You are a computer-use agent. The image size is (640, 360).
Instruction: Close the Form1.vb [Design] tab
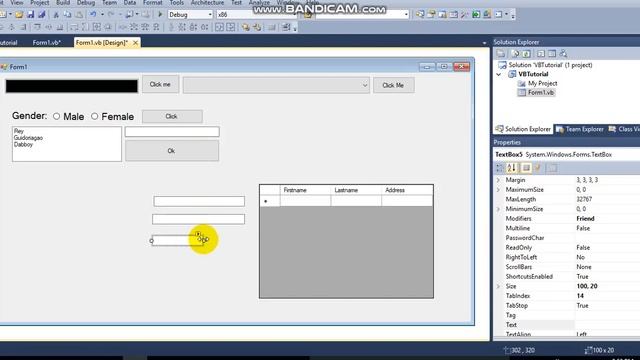click(x=135, y=42)
